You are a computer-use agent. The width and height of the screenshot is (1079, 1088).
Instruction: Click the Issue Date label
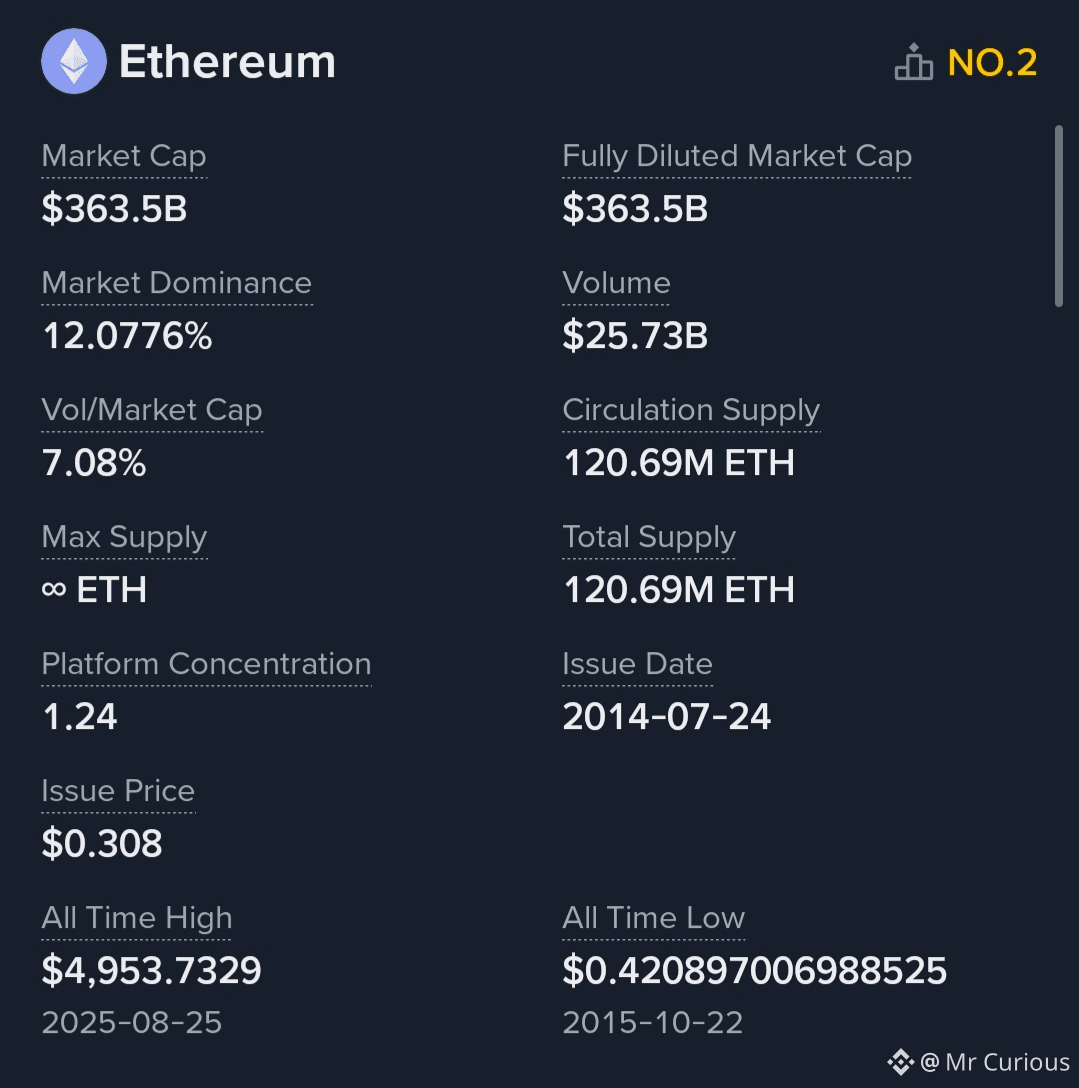point(638,663)
